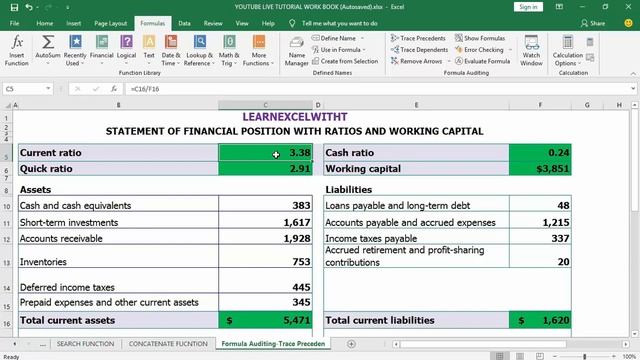Click the Calculate Now icon
The height and width of the screenshot is (360, 640).
(x=590, y=42)
